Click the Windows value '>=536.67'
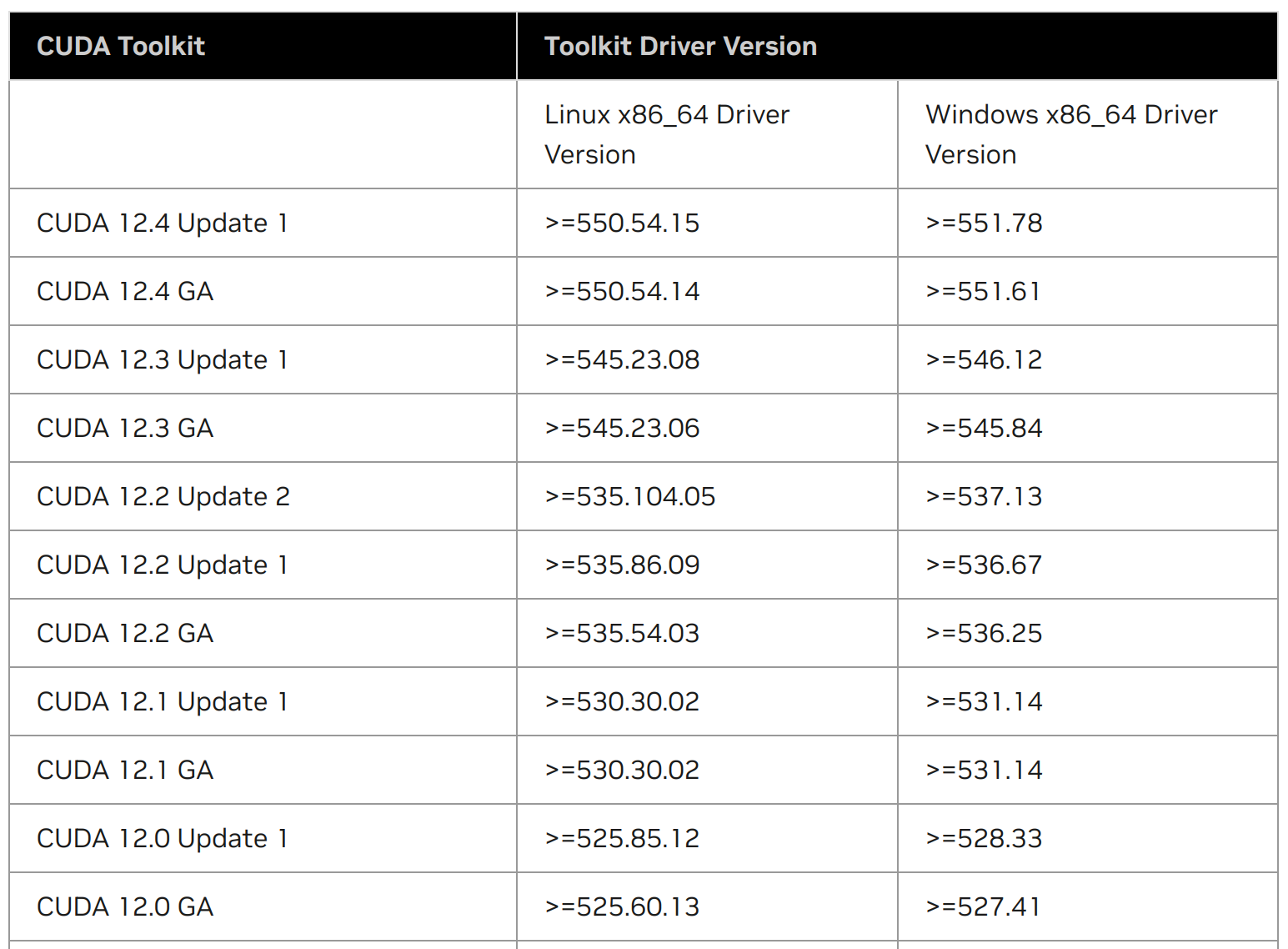Image resolution: width=1288 pixels, height=949 pixels. point(984,565)
